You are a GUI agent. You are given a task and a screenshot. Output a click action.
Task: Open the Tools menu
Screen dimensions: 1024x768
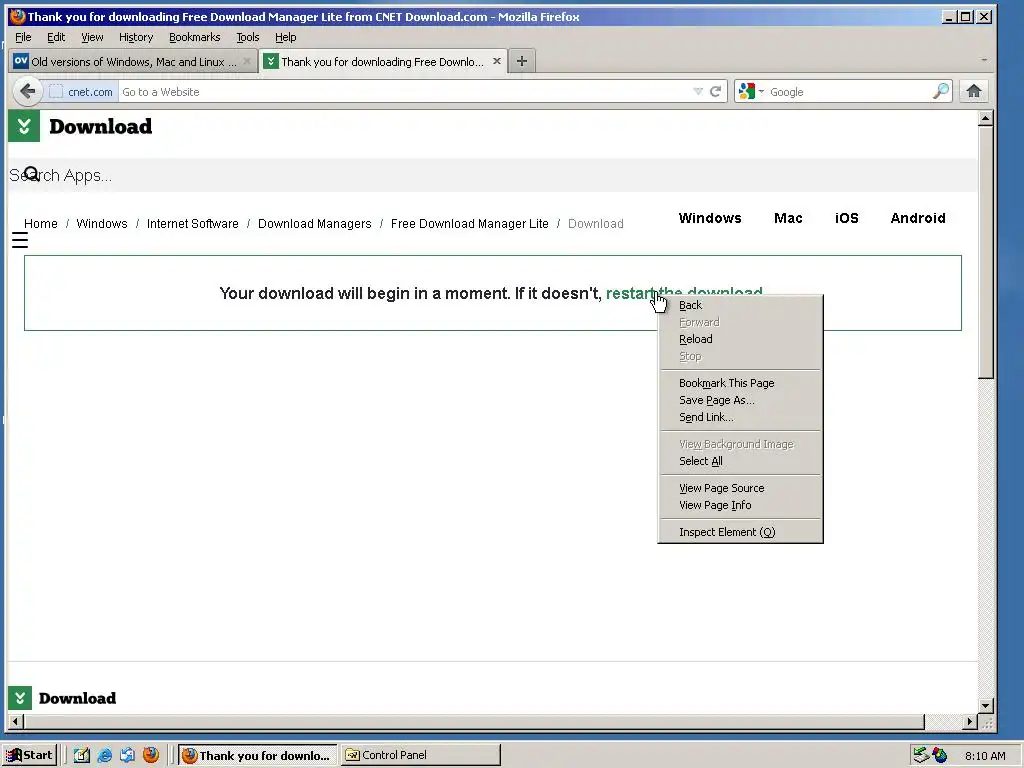[x=248, y=37]
